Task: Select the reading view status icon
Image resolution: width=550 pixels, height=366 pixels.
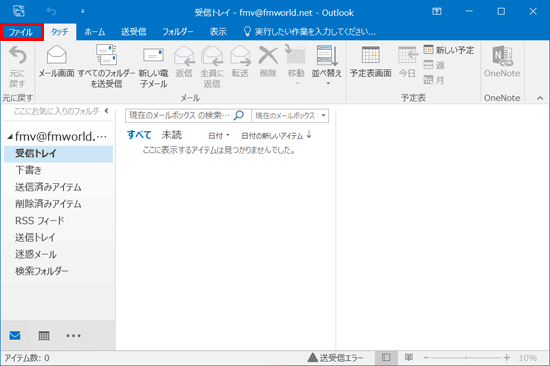Action: coord(409,357)
